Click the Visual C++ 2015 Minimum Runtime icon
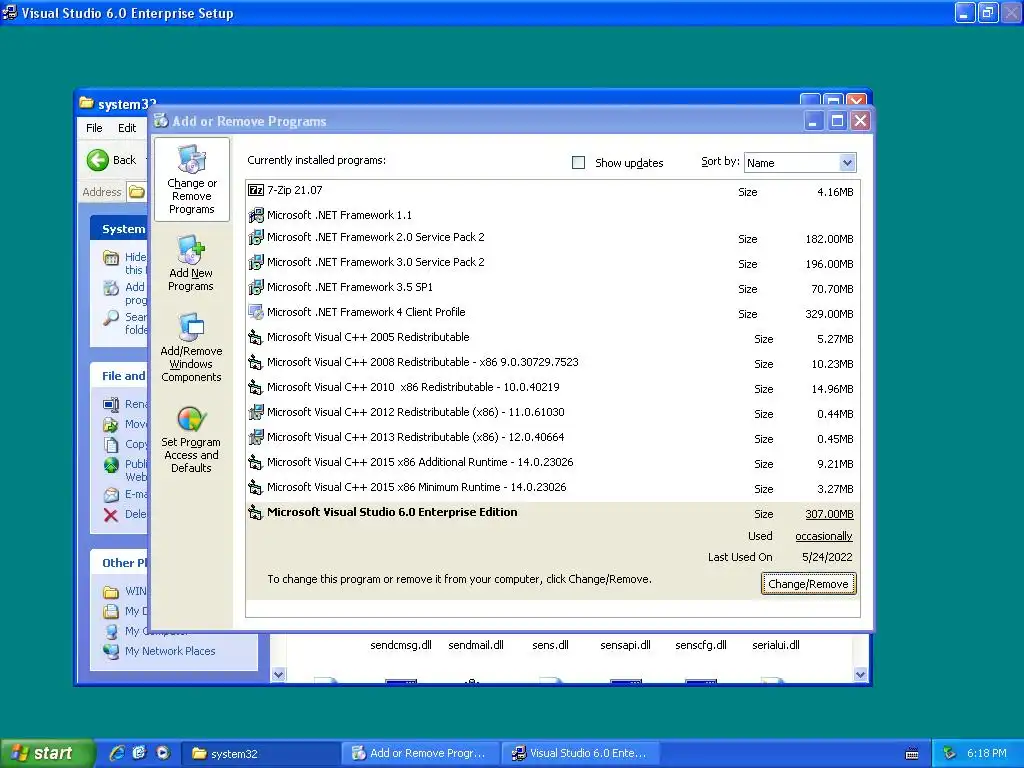Image resolution: width=1024 pixels, height=768 pixels. (256, 487)
